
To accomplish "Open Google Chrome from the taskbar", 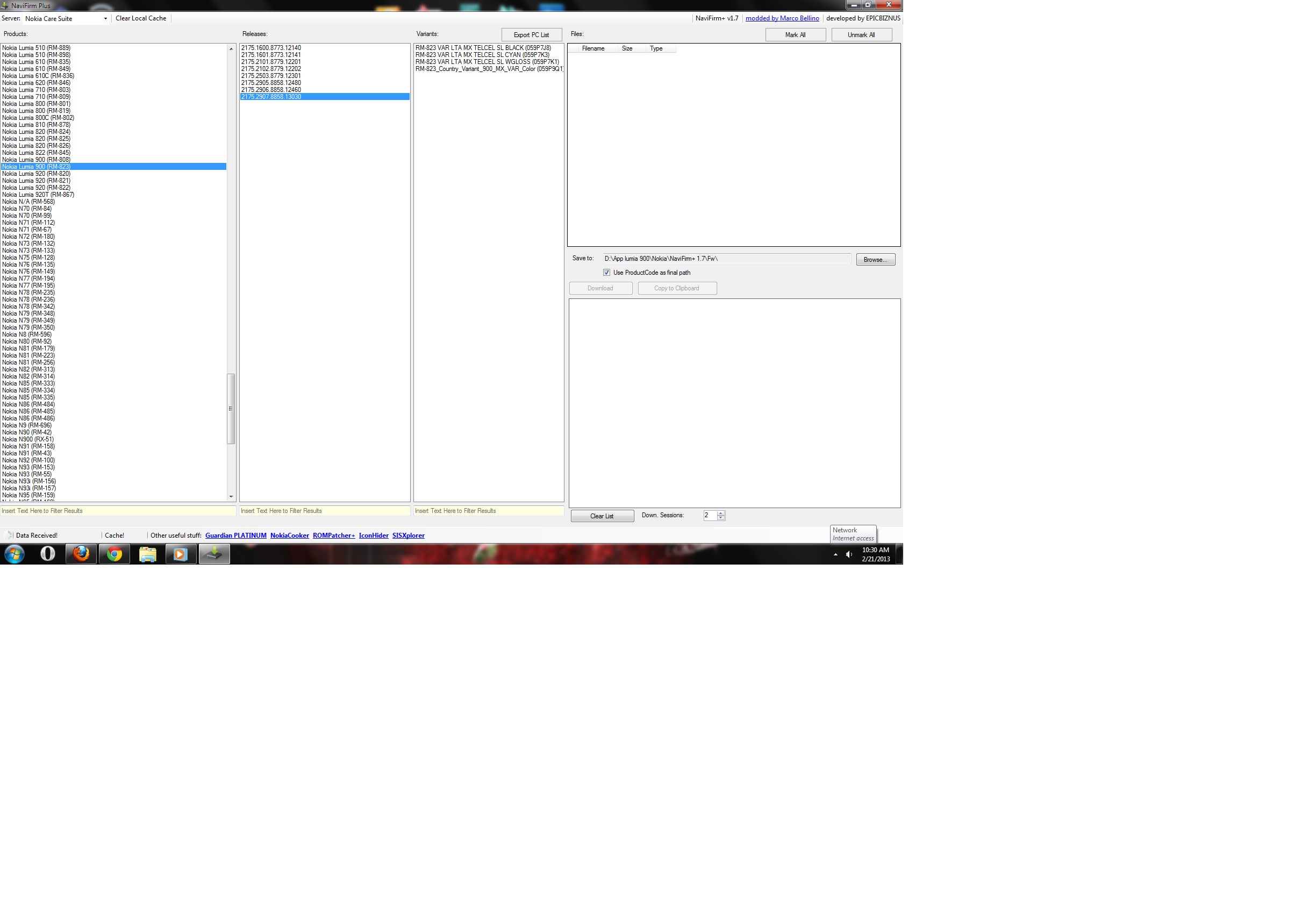I will (115, 553).
